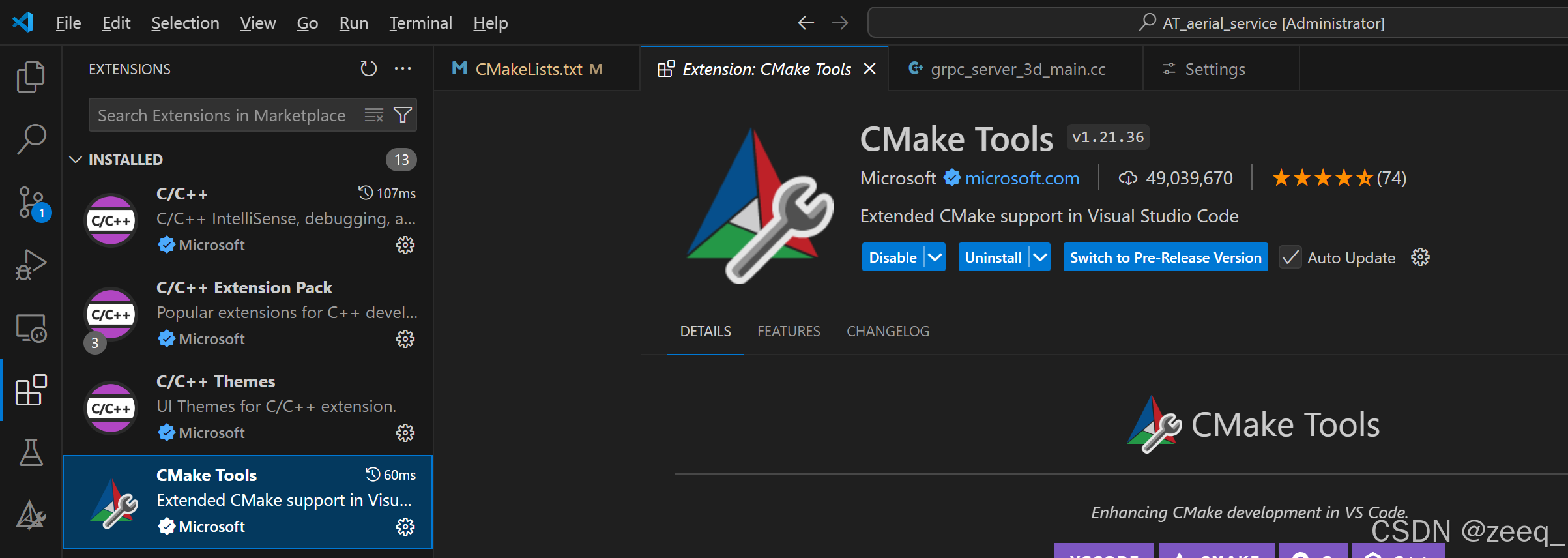Open the Selection menu
This screenshot has height=558, width=1568.
click(185, 23)
